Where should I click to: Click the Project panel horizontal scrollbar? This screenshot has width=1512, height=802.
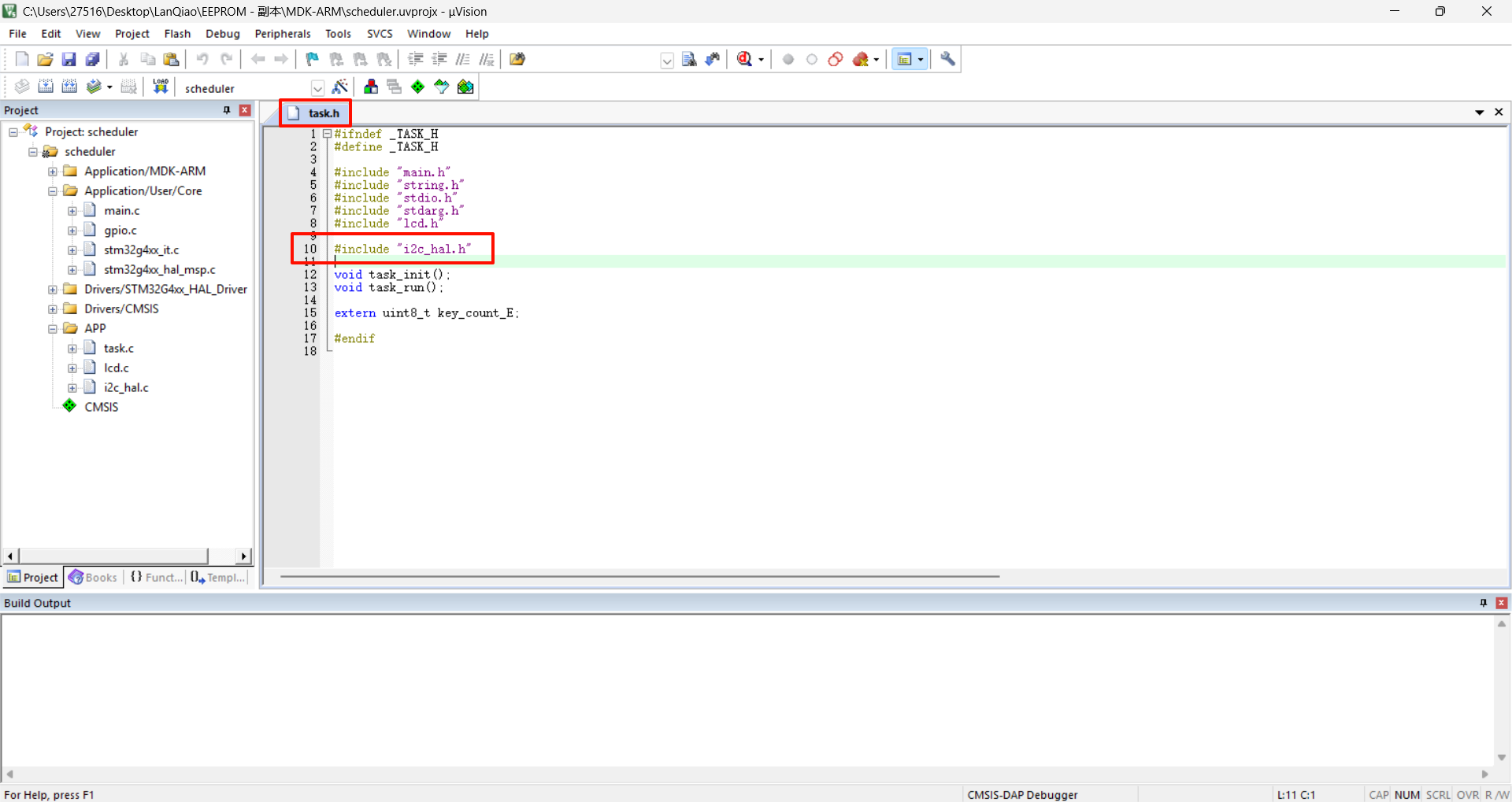click(x=113, y=556)
